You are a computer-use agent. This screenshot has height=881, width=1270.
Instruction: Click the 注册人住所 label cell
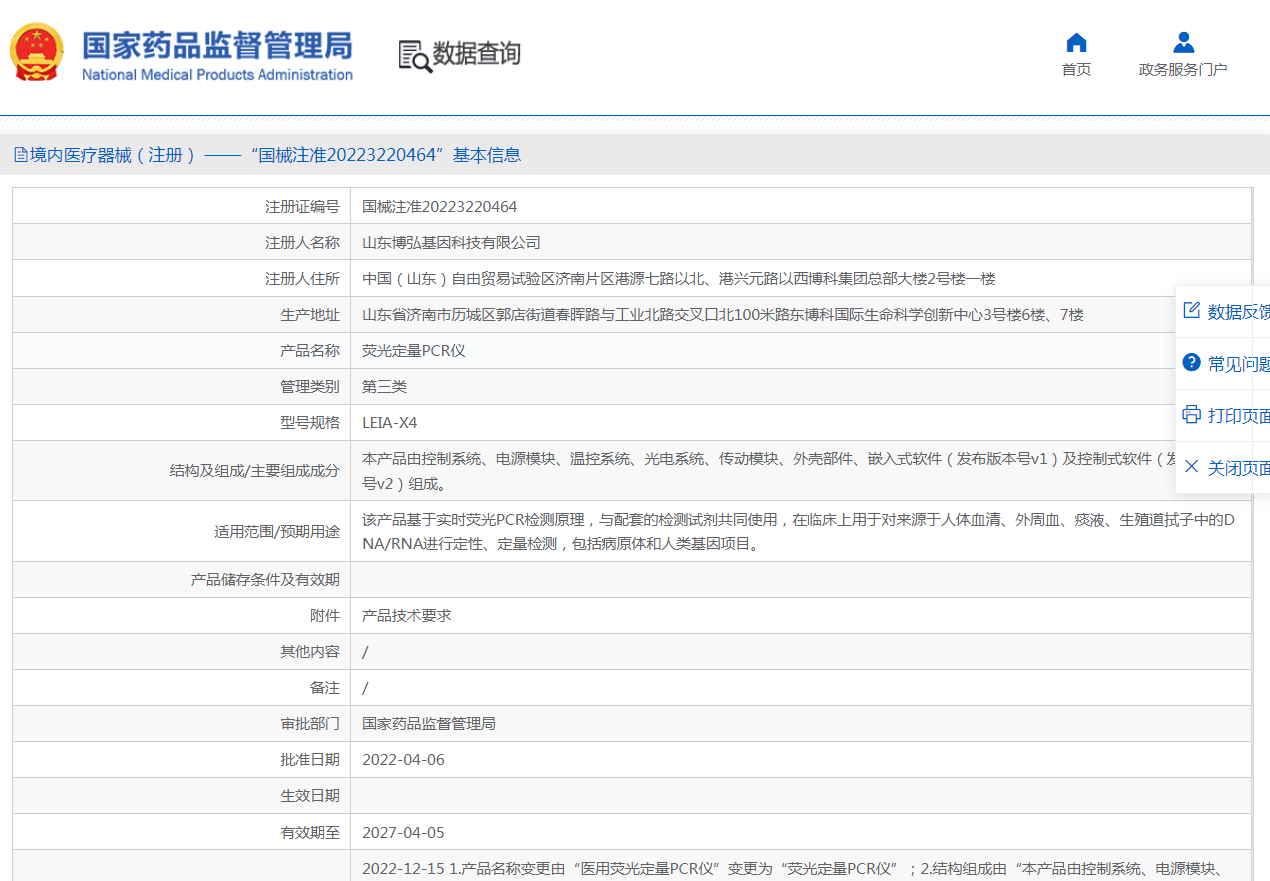click(182, 279)
